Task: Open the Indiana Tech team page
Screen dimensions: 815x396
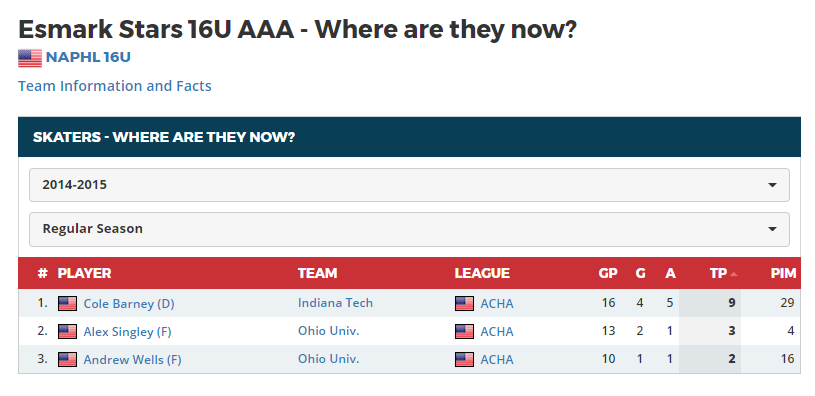Action: tap(335, 303)
